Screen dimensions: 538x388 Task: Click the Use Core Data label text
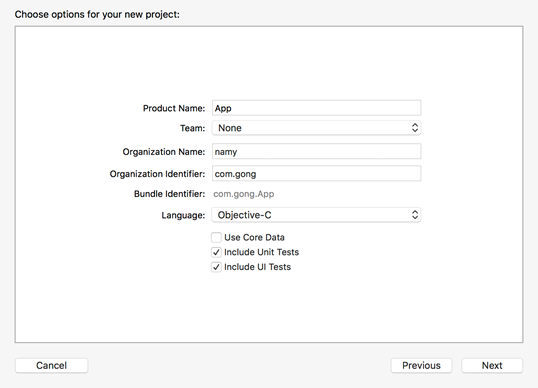point(254,237)
